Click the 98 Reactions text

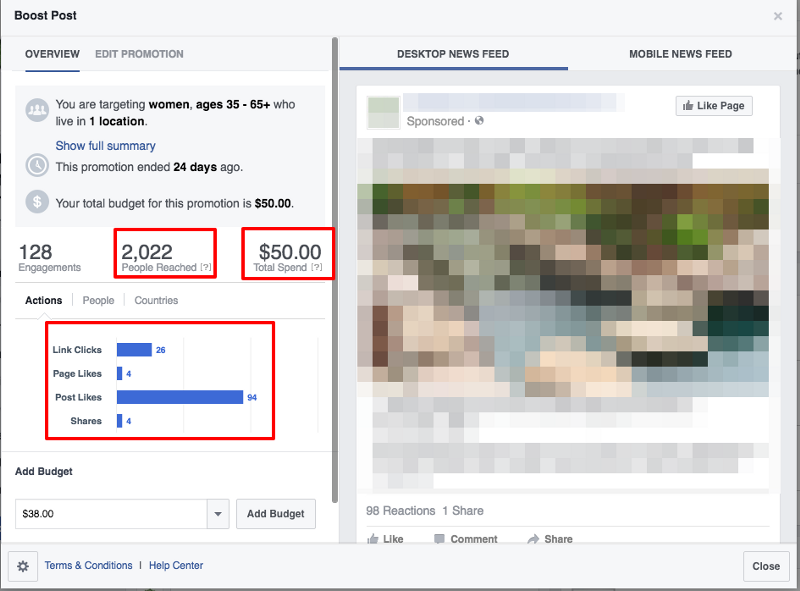[x=401, y=511]
